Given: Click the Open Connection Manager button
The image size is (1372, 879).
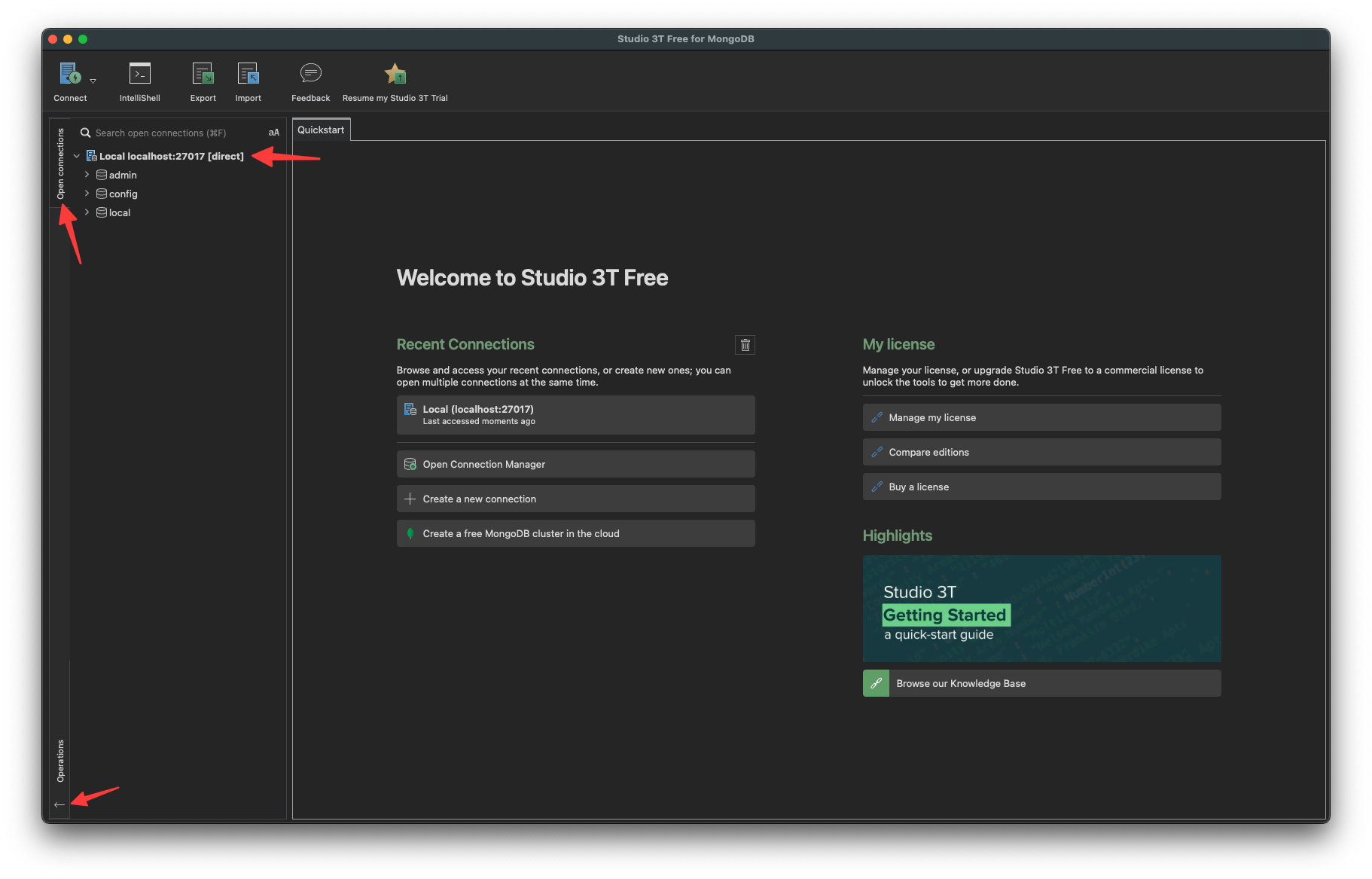Looking at the screenshot, I should [x=575, y=464].
